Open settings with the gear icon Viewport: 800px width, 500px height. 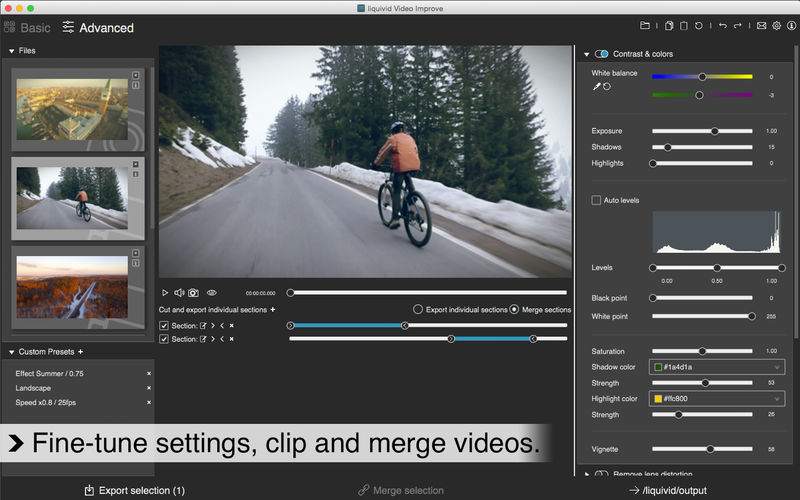click(775, 26)
